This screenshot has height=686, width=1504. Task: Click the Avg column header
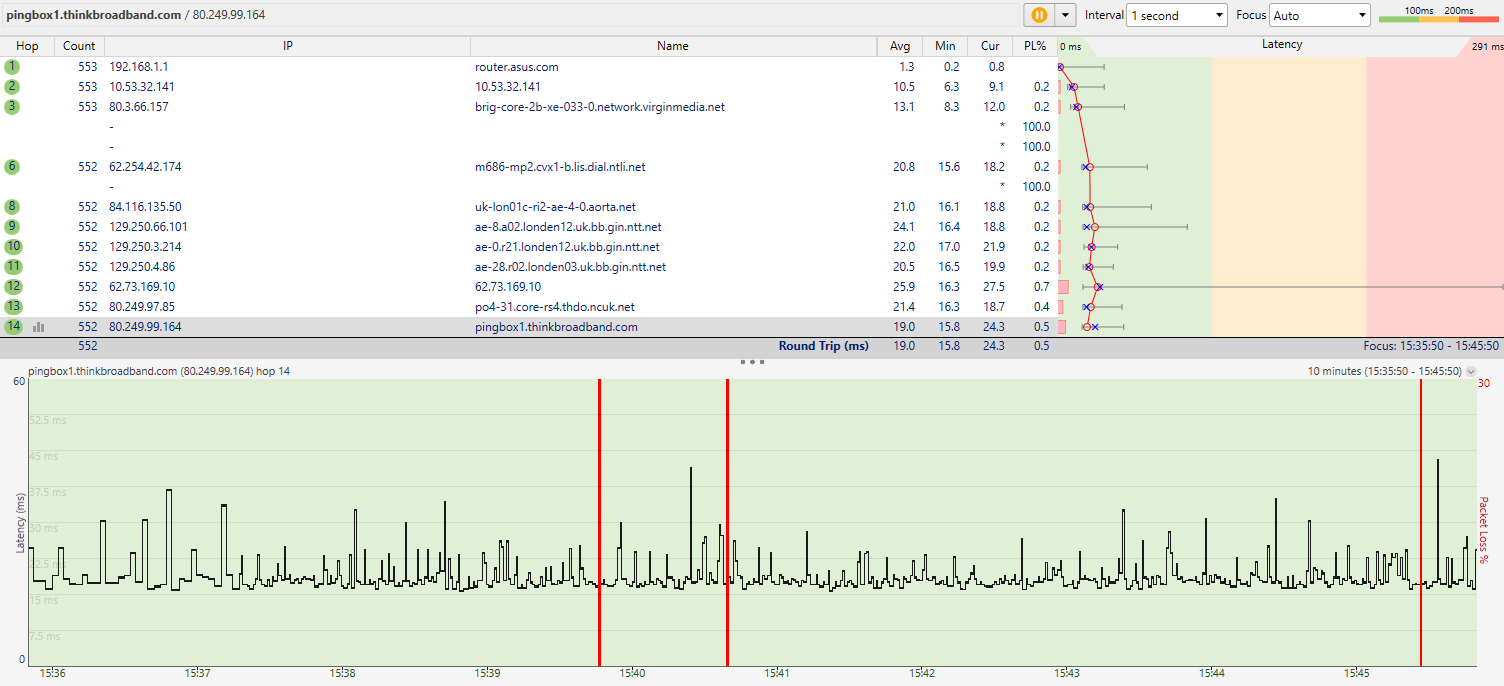coord(900,46)
